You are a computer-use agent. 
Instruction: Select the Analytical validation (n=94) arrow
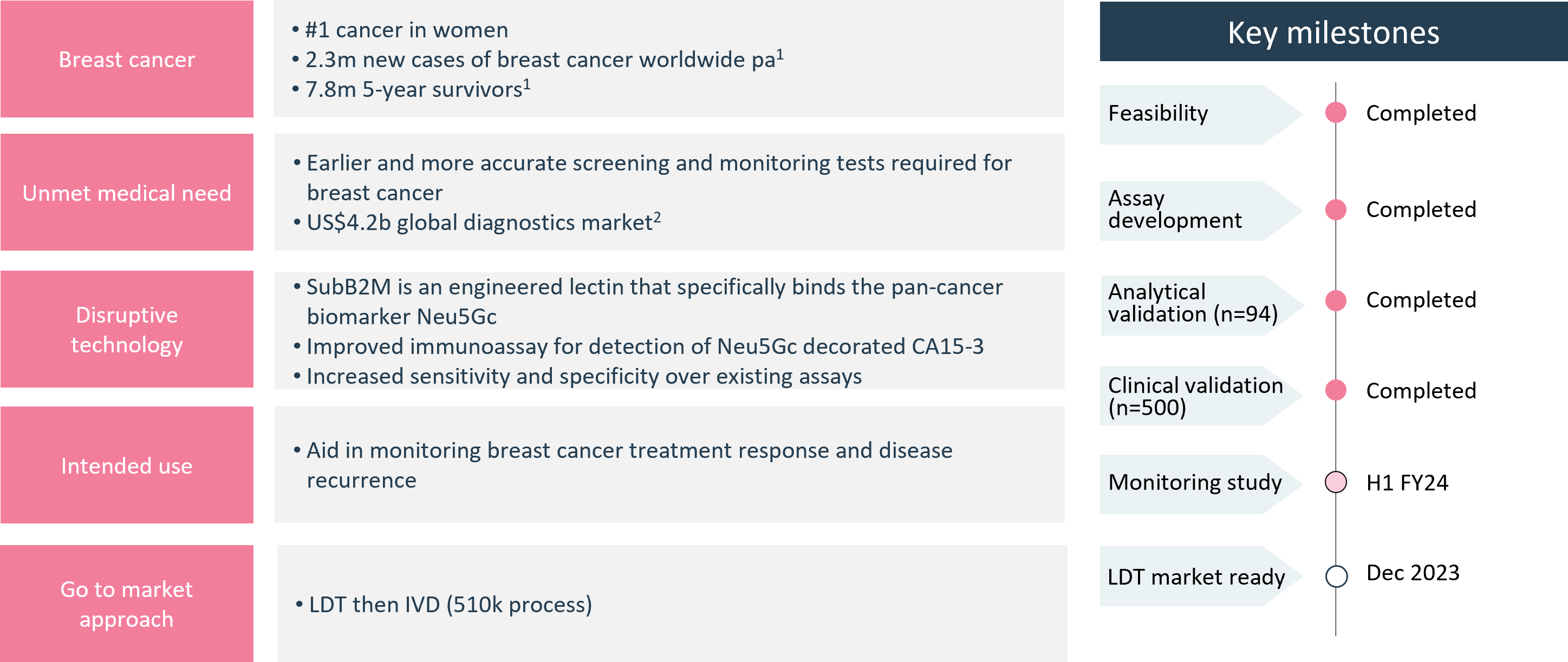[x=1202, y=305]
